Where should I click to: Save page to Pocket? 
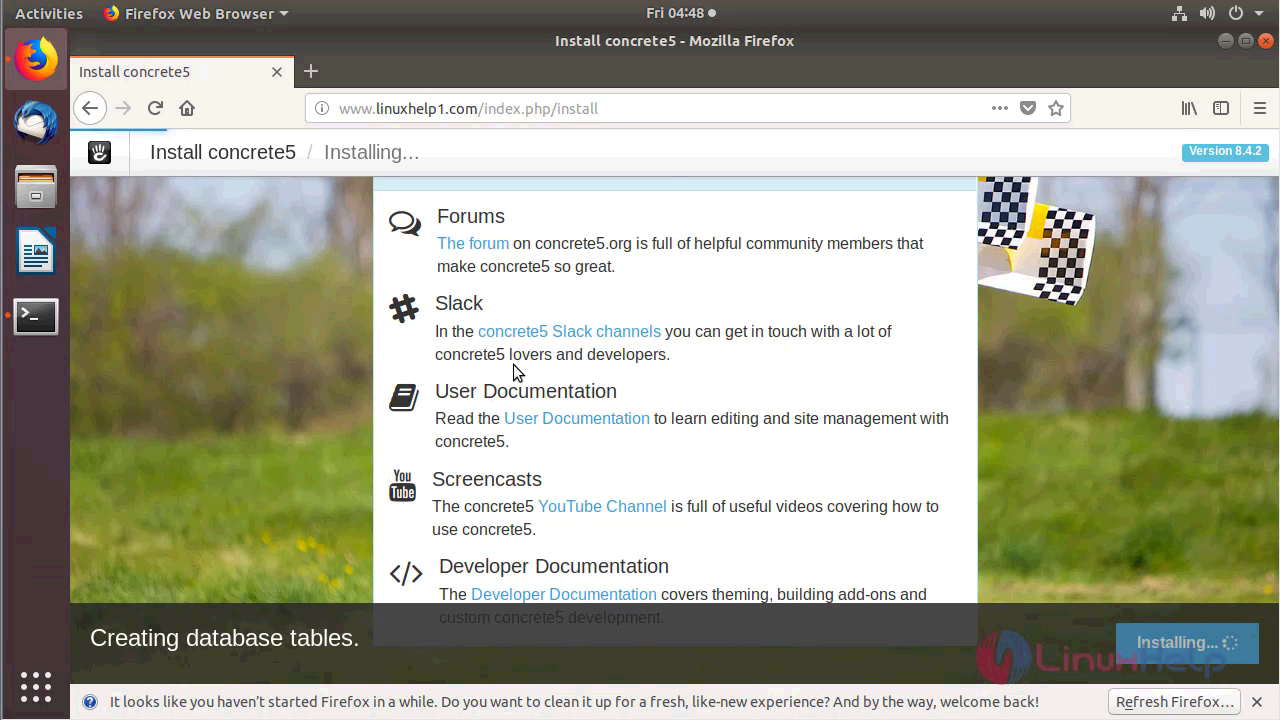tap(1028, 108)
